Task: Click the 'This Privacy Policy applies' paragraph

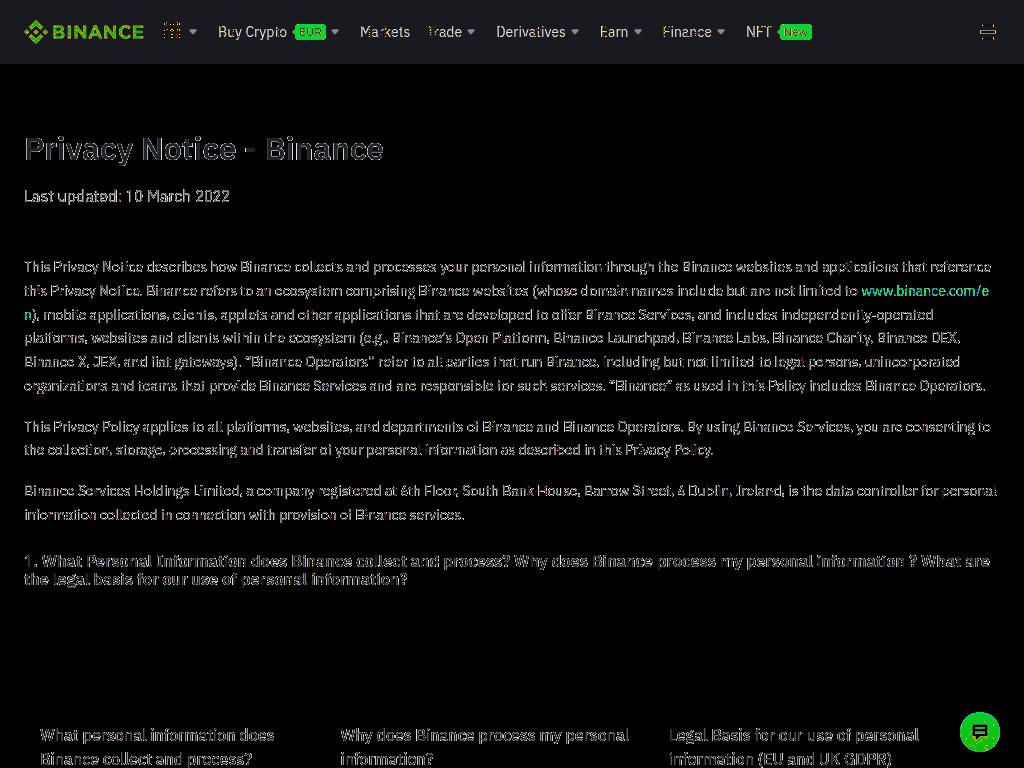Action: pos(507,438)
